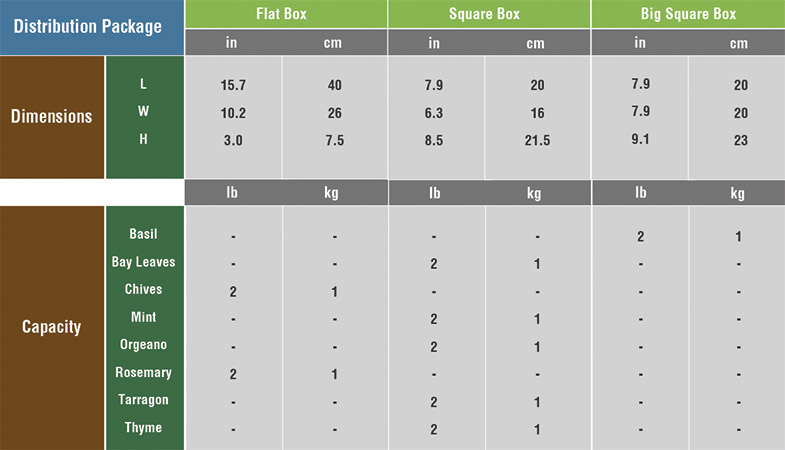The height and width of the screenshot is (450, 785).
Task: Click the 15.7 length value
Action: click(x=233, y=86)
